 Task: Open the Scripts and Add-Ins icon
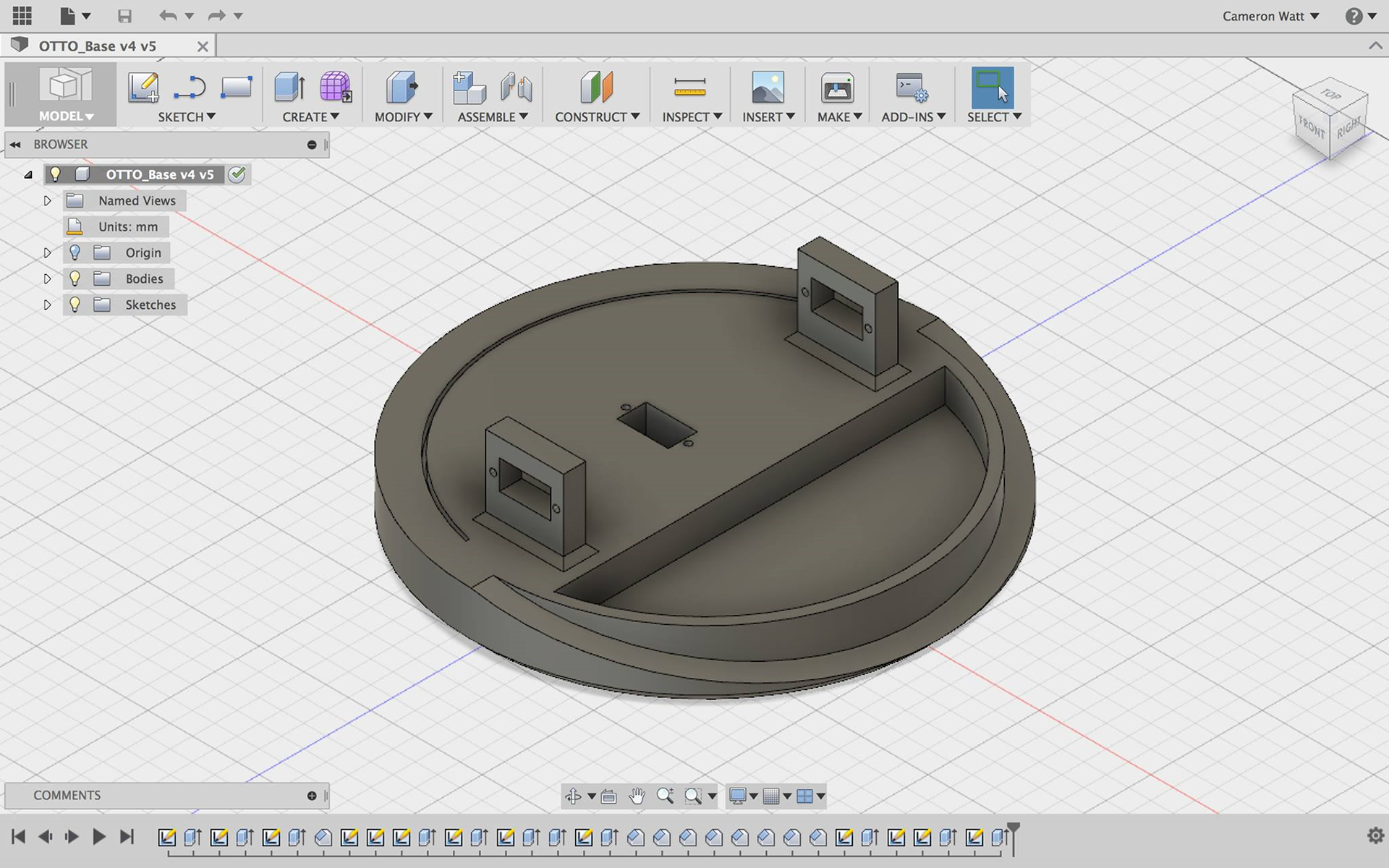(912, 88)
